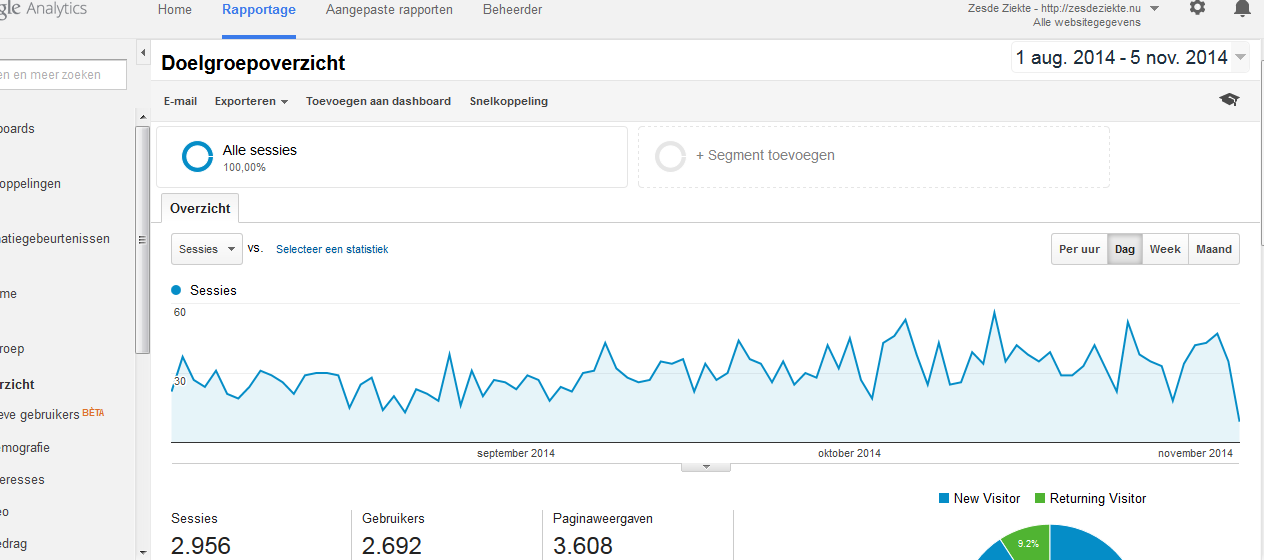Screen dimensions: 1264x560
Task: Click sidebar scrollbar down arrow
Action: tap(143, 551)
